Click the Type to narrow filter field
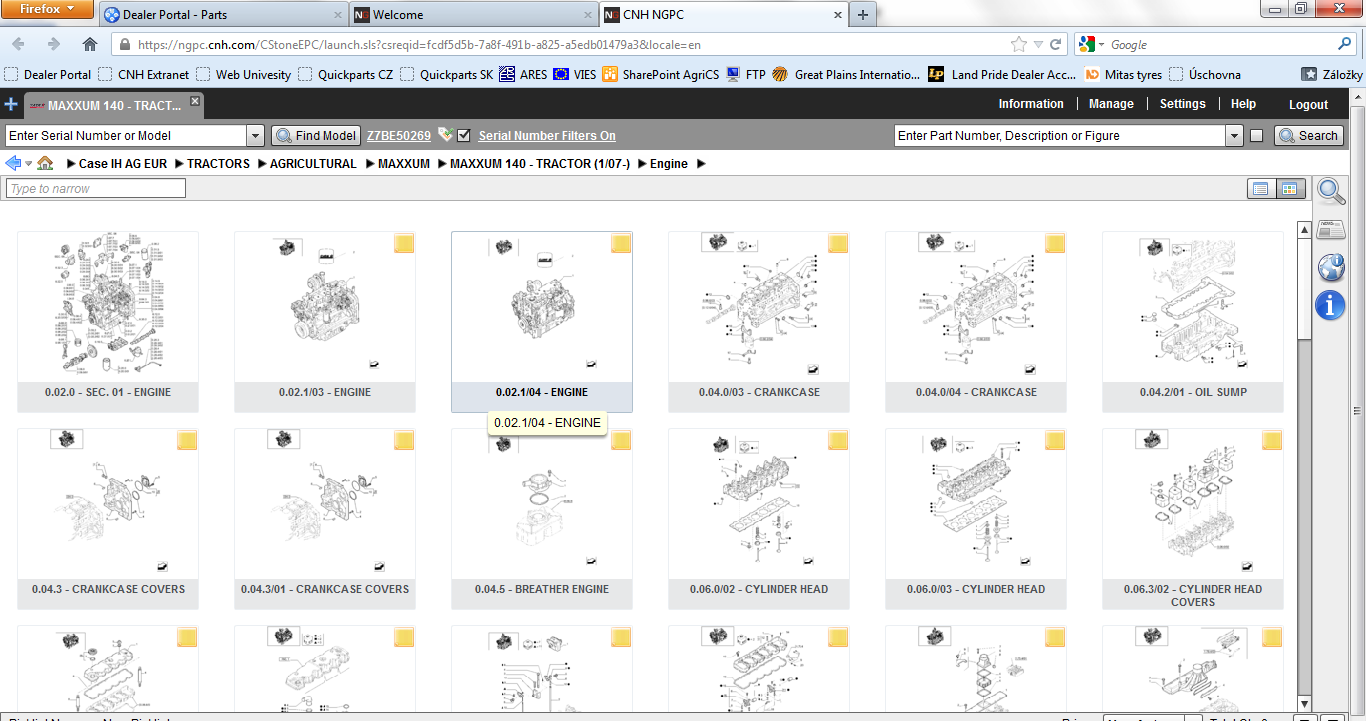This screenshot has height=721, width=1366. click(96, 188)
